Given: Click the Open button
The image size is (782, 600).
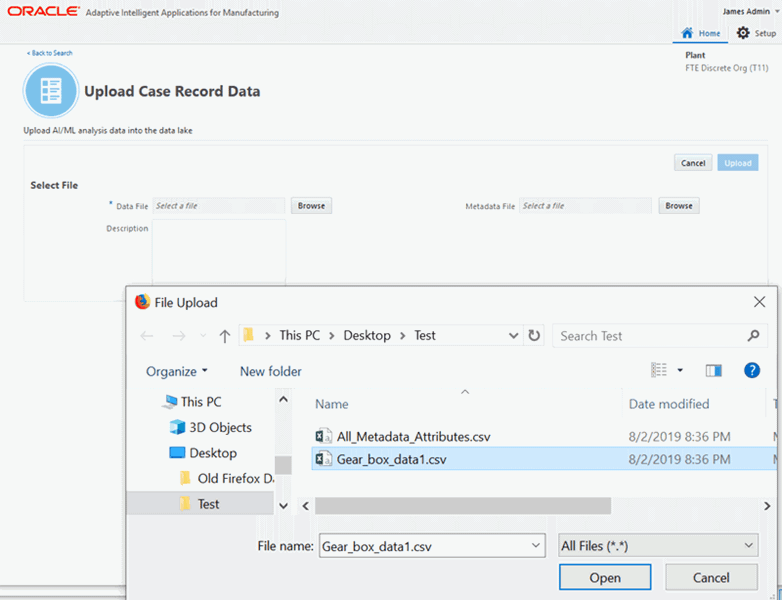Looking at the screenshot, I should coord(605,577).
